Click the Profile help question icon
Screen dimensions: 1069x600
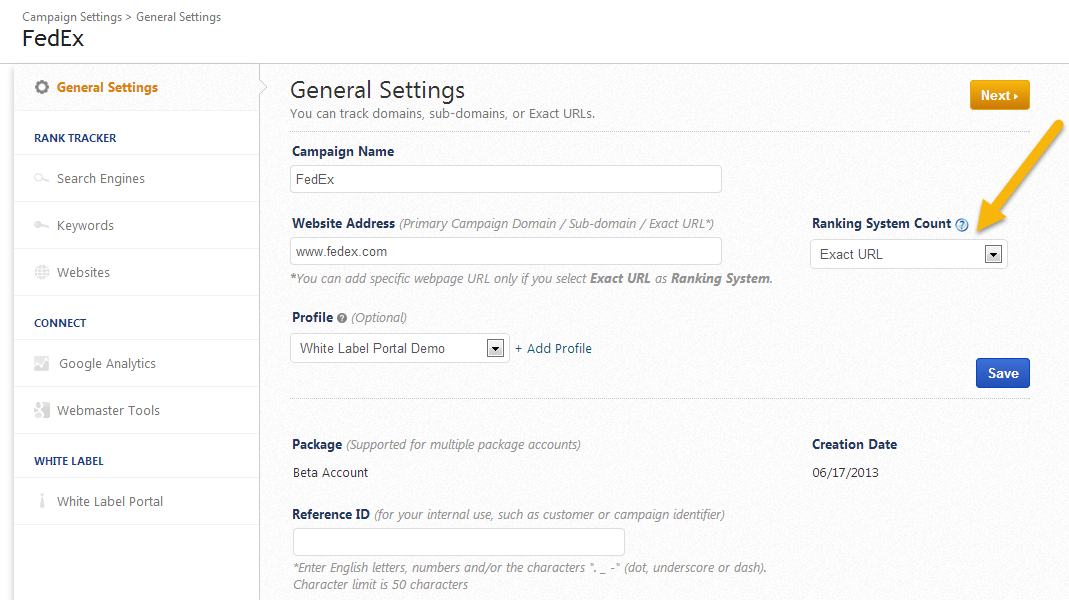tap(342, 318)
